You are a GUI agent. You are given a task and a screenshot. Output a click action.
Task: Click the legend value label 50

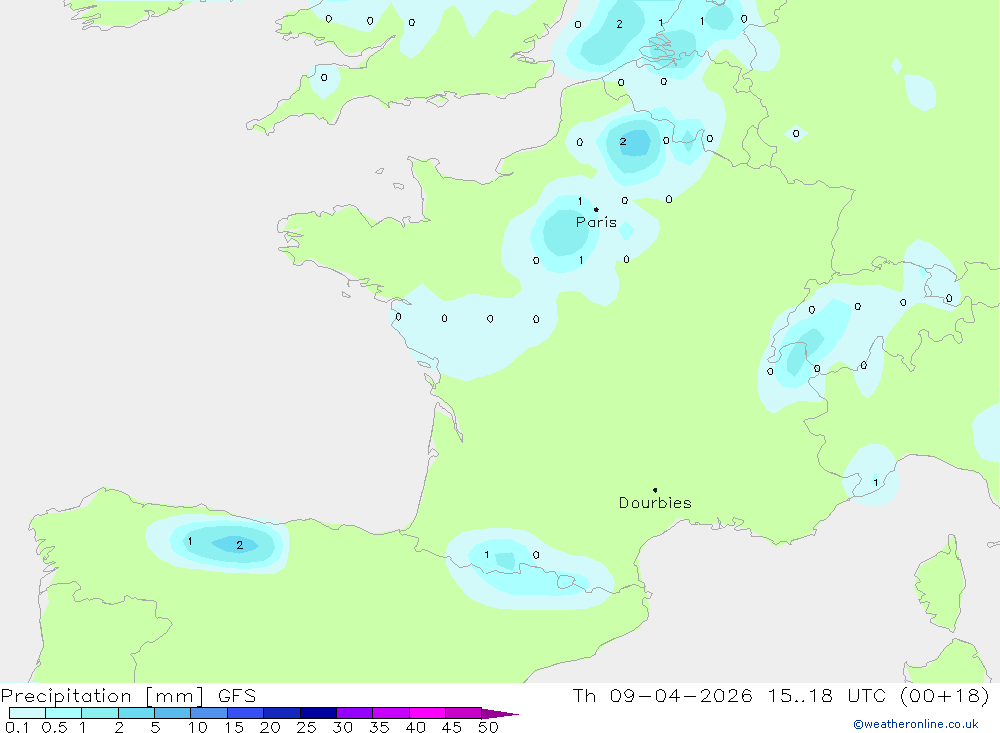[488, 727]
